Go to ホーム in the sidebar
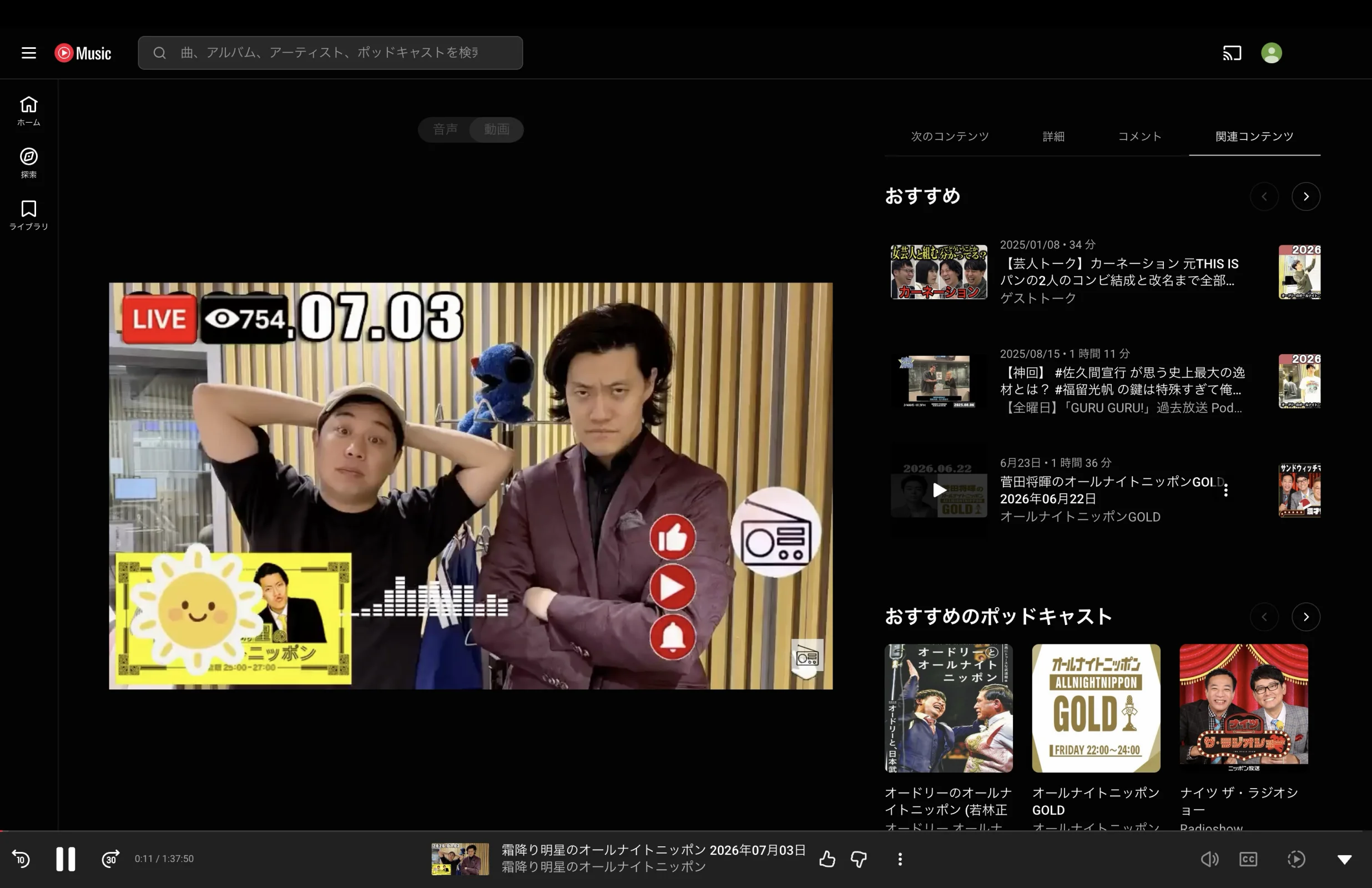Screen dimensions: 1372x888 pyautogui.click(x=29, y=110)
